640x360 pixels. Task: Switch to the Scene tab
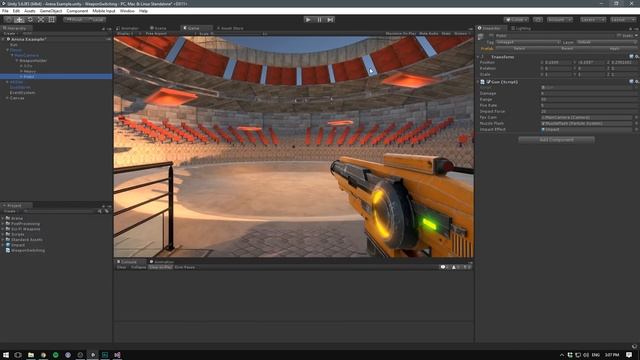click(158, 28)
